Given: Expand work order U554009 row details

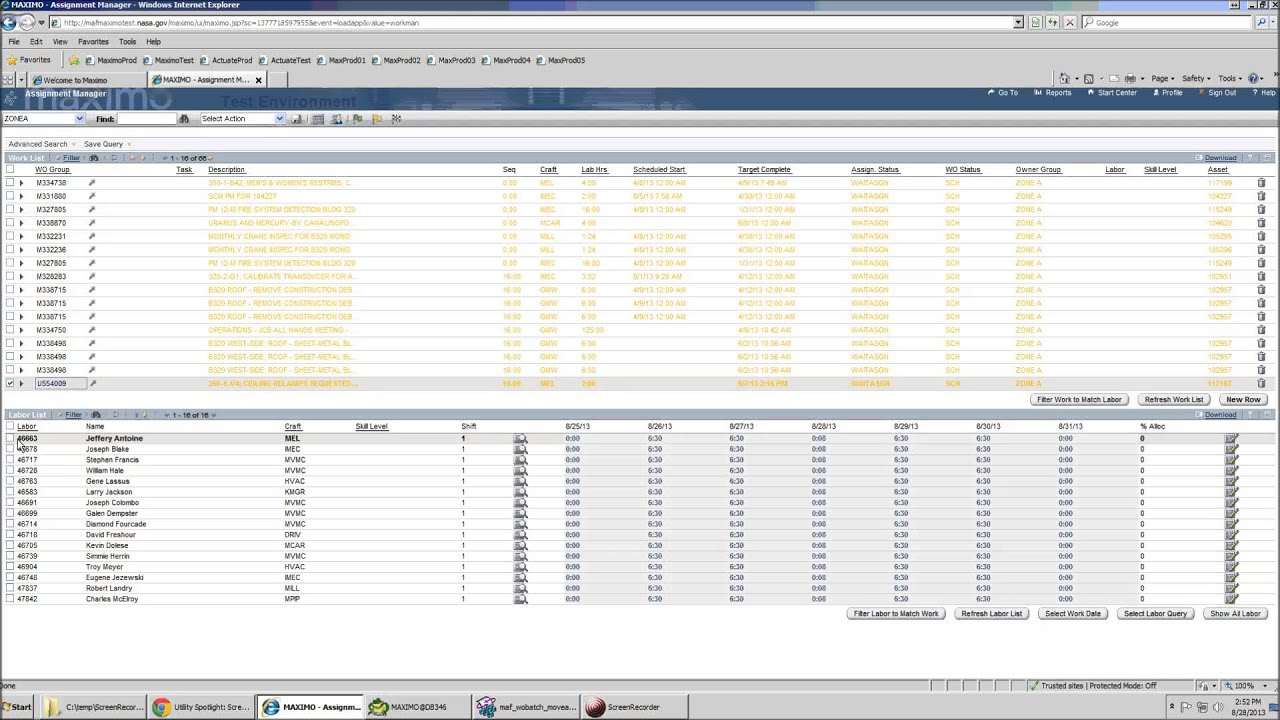Looking at the screenshot, I should point(22,383).
